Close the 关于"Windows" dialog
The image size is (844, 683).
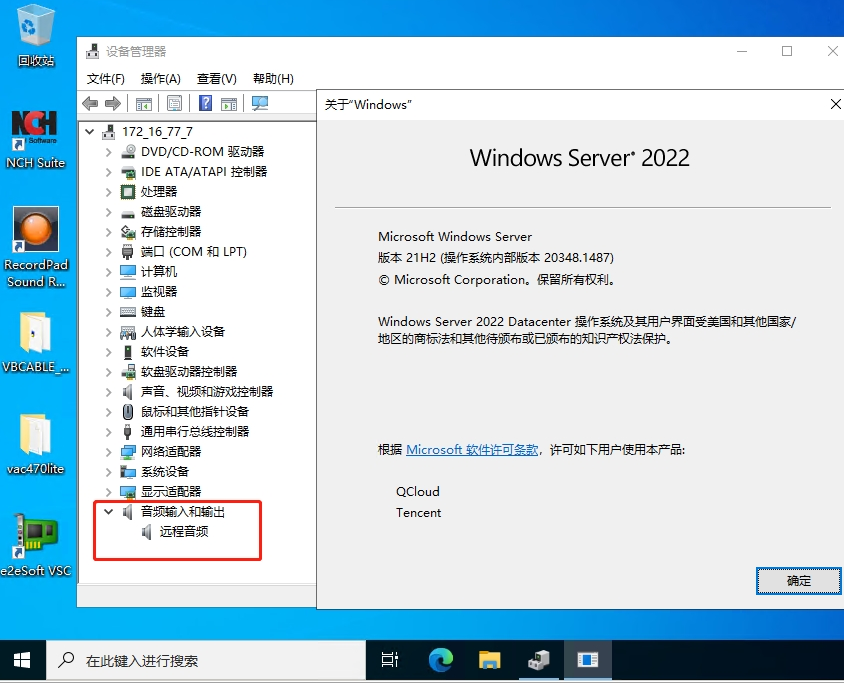pos(835,104)
